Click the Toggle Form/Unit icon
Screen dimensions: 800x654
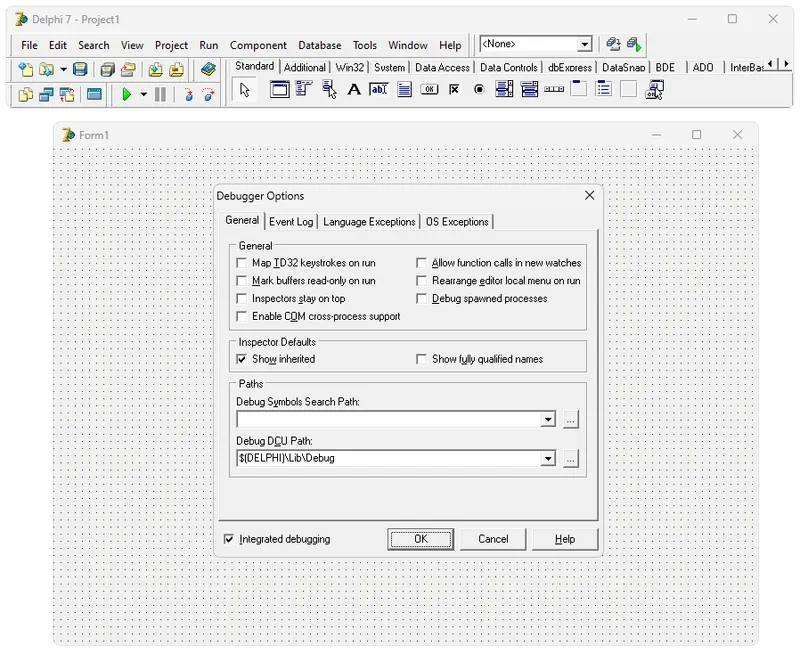pos(67,94)
